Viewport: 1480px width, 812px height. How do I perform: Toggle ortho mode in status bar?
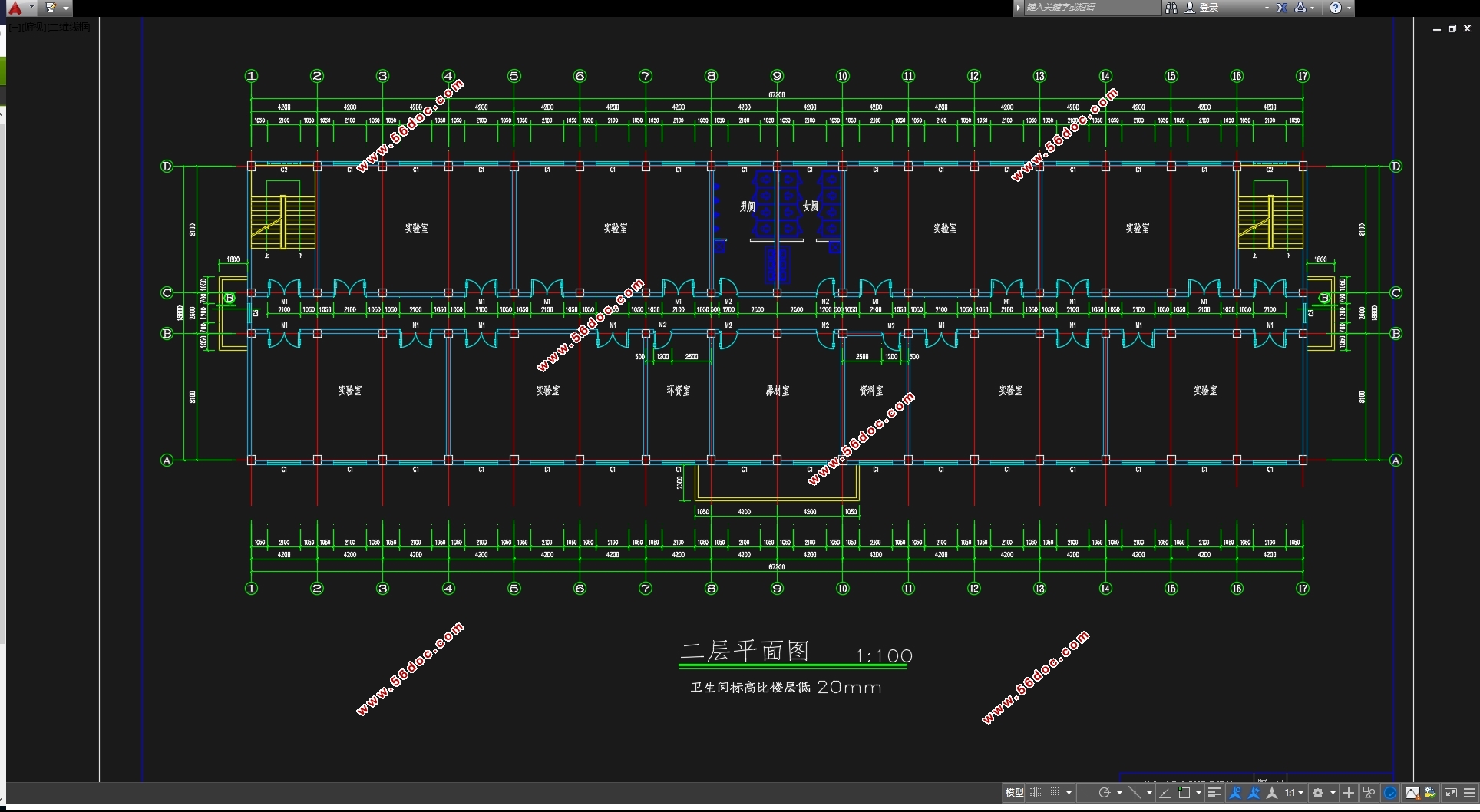tap(1085, 793)
